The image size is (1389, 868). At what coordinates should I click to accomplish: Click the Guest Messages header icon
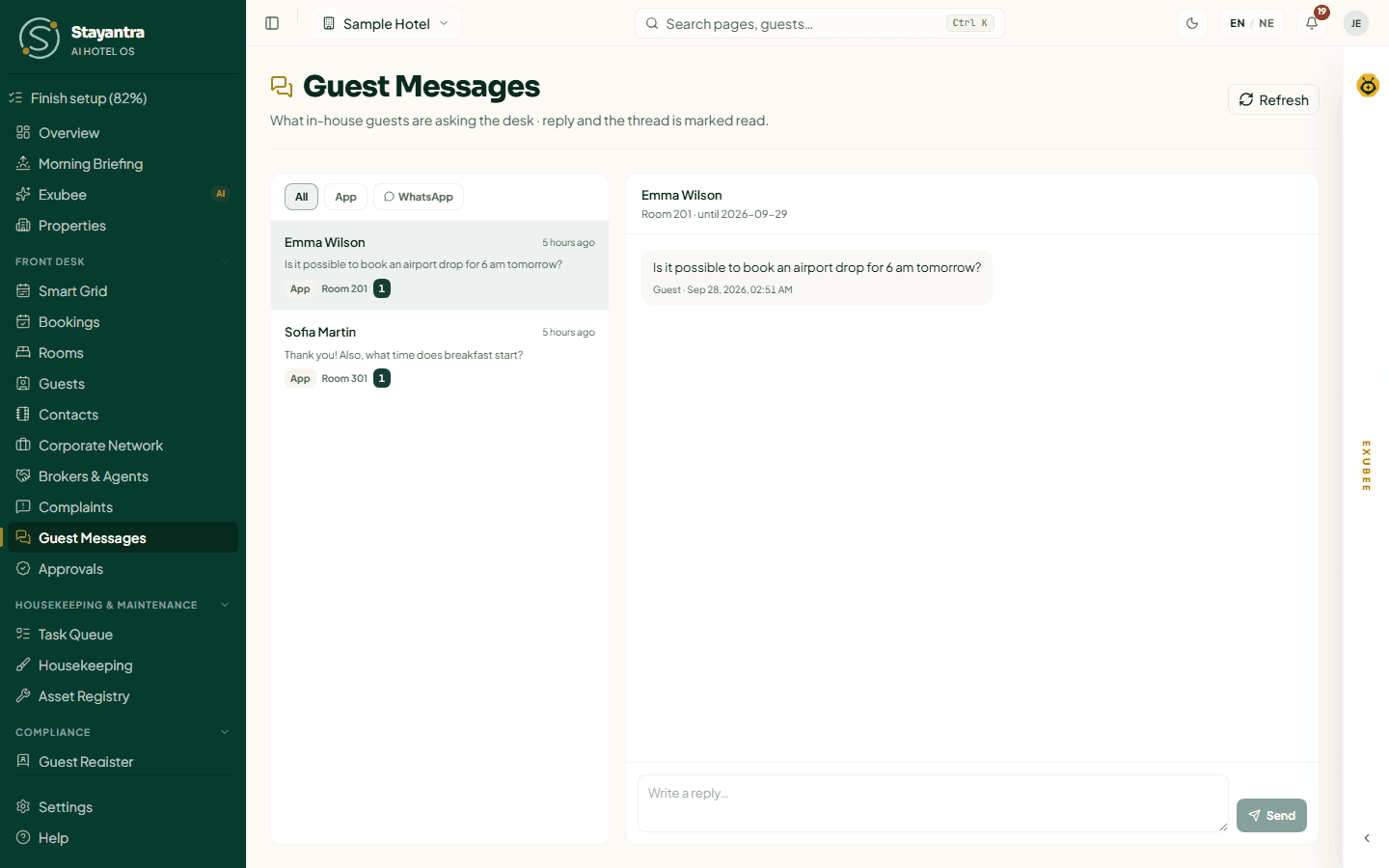[282, 87]
